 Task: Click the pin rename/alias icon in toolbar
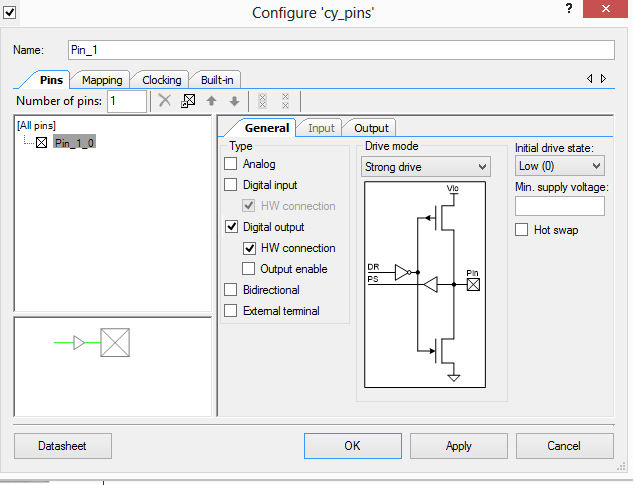point(187,101)
